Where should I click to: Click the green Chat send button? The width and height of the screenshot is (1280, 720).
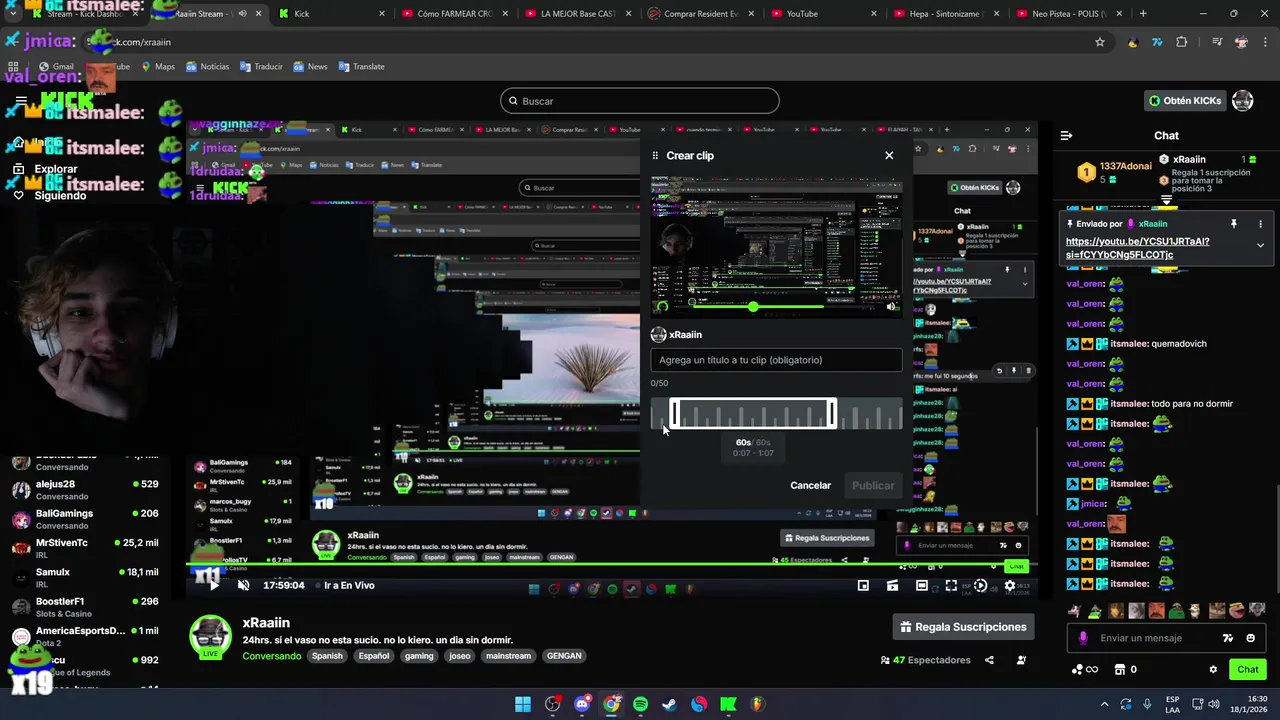(1248, 669)
